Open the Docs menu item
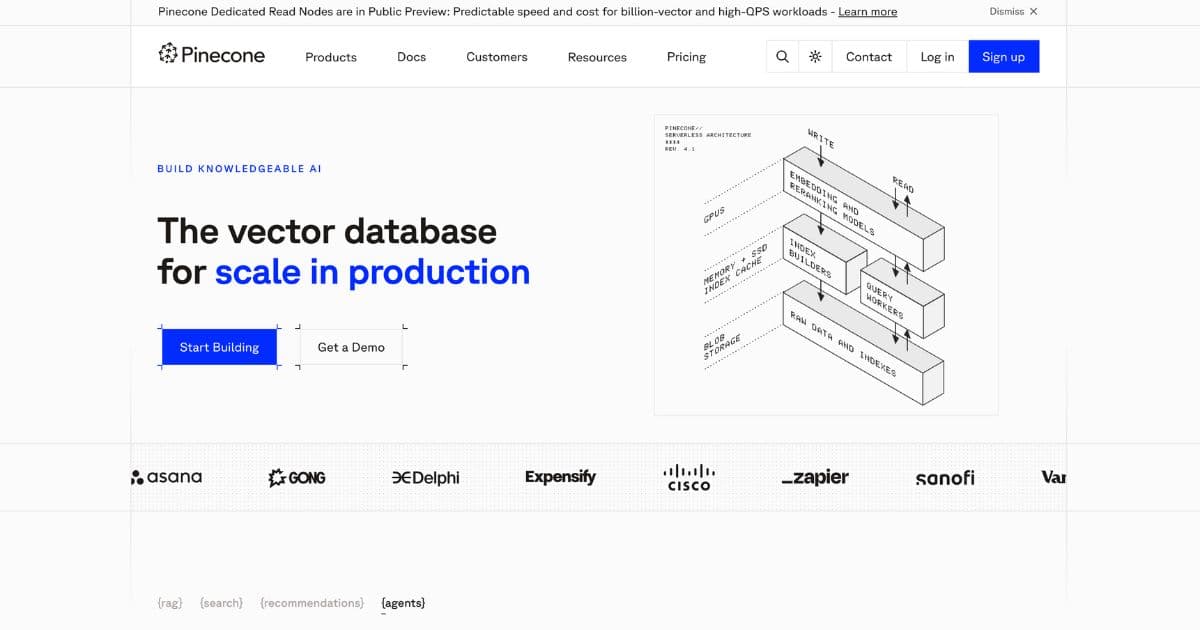Viewport: 1200px width, 630px height. (411, 57)
